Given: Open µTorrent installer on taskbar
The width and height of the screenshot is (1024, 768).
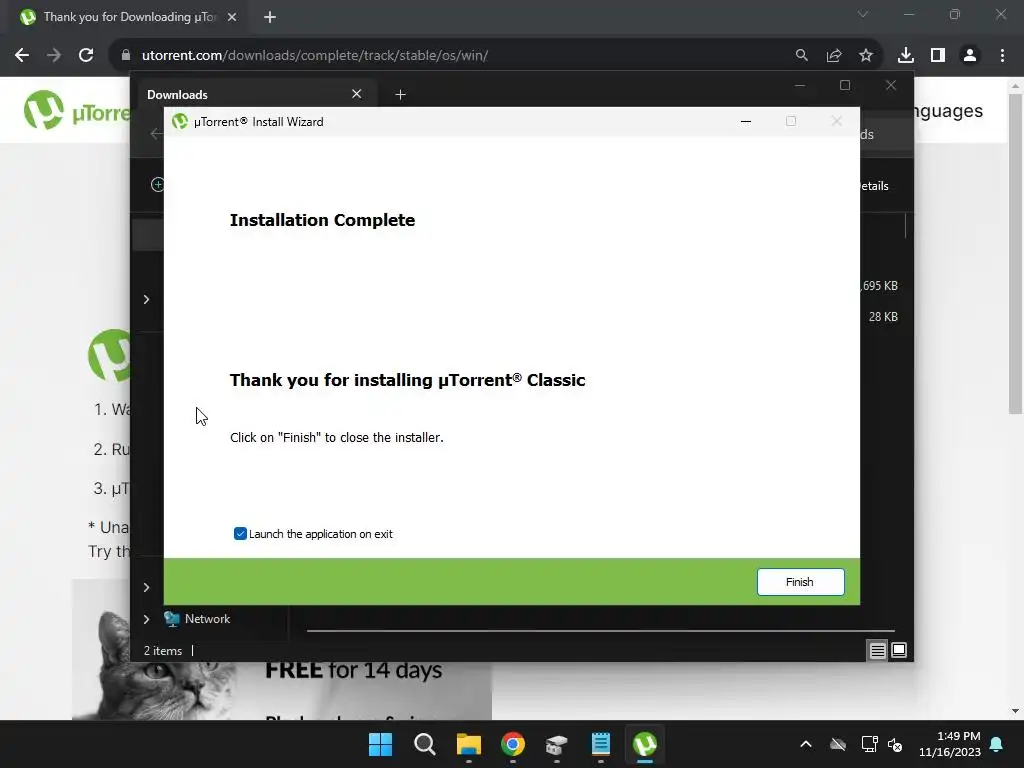Looking at the screenshot, I should 645,744.
